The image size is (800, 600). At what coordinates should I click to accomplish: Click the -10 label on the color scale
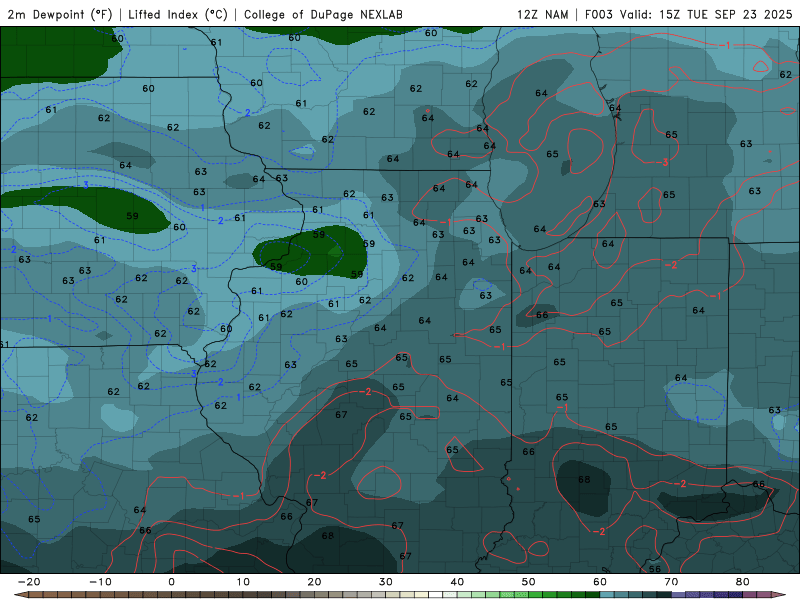[100, 582]
